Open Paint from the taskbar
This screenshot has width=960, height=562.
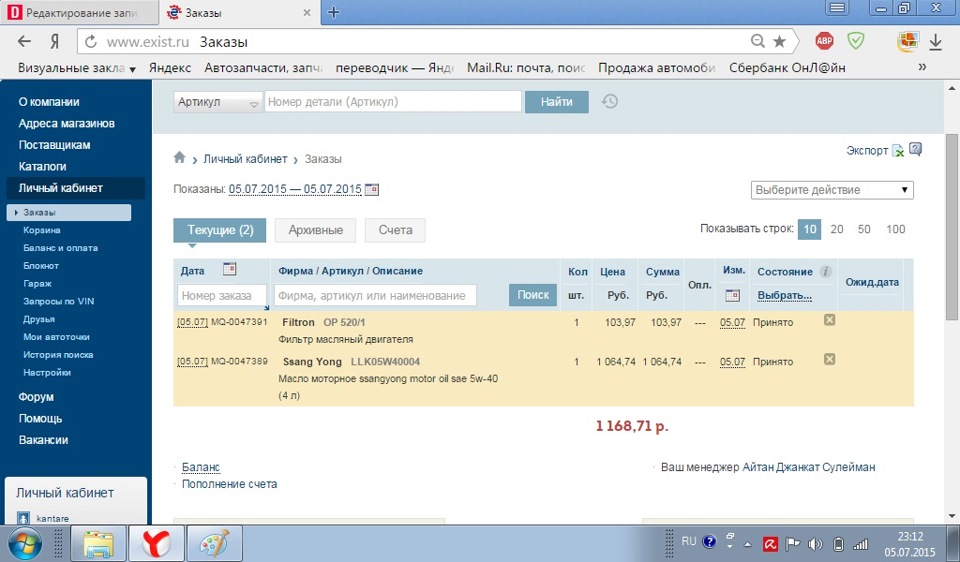pos(214,544)
